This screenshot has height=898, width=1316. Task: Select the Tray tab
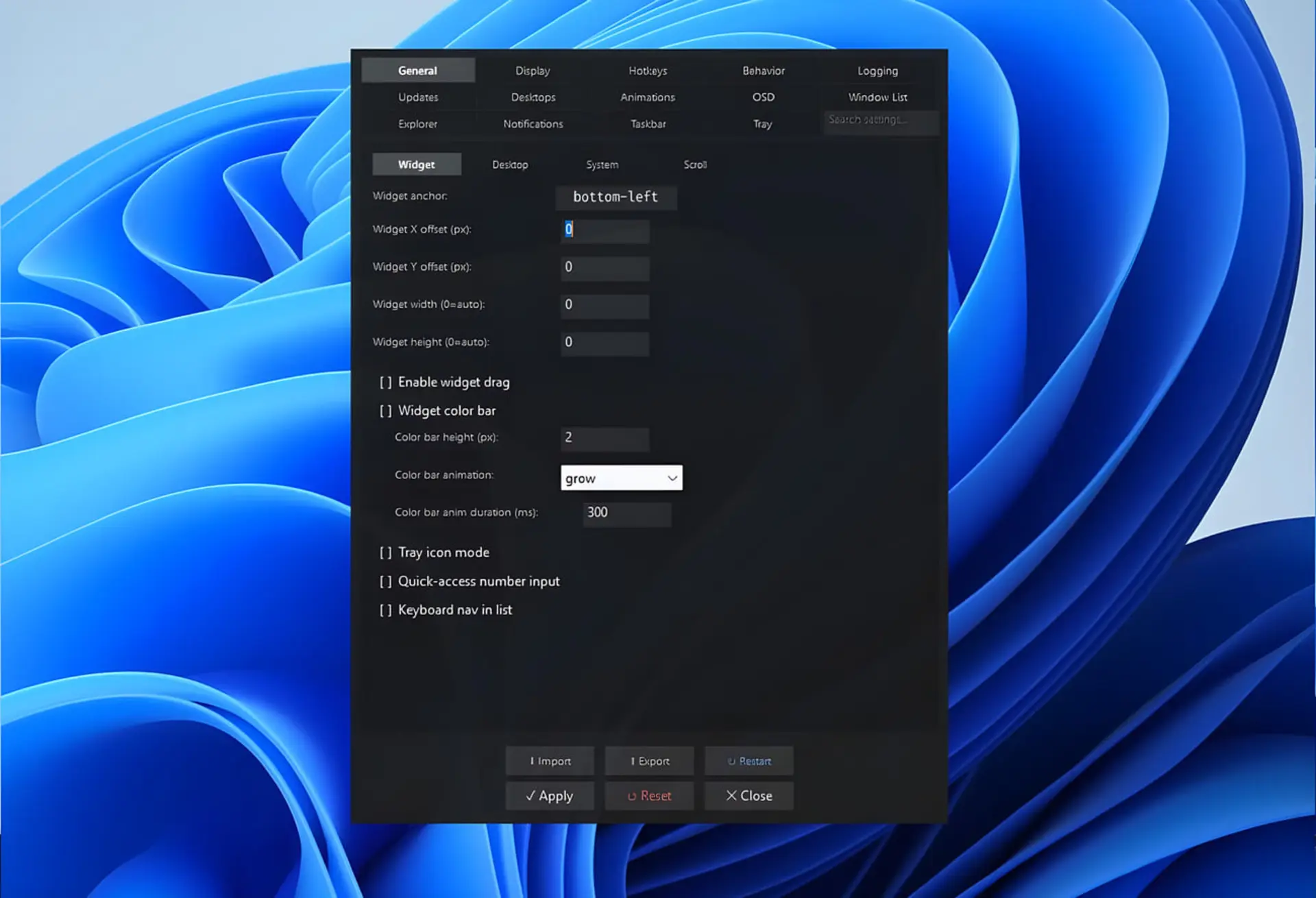coord(764,124)
